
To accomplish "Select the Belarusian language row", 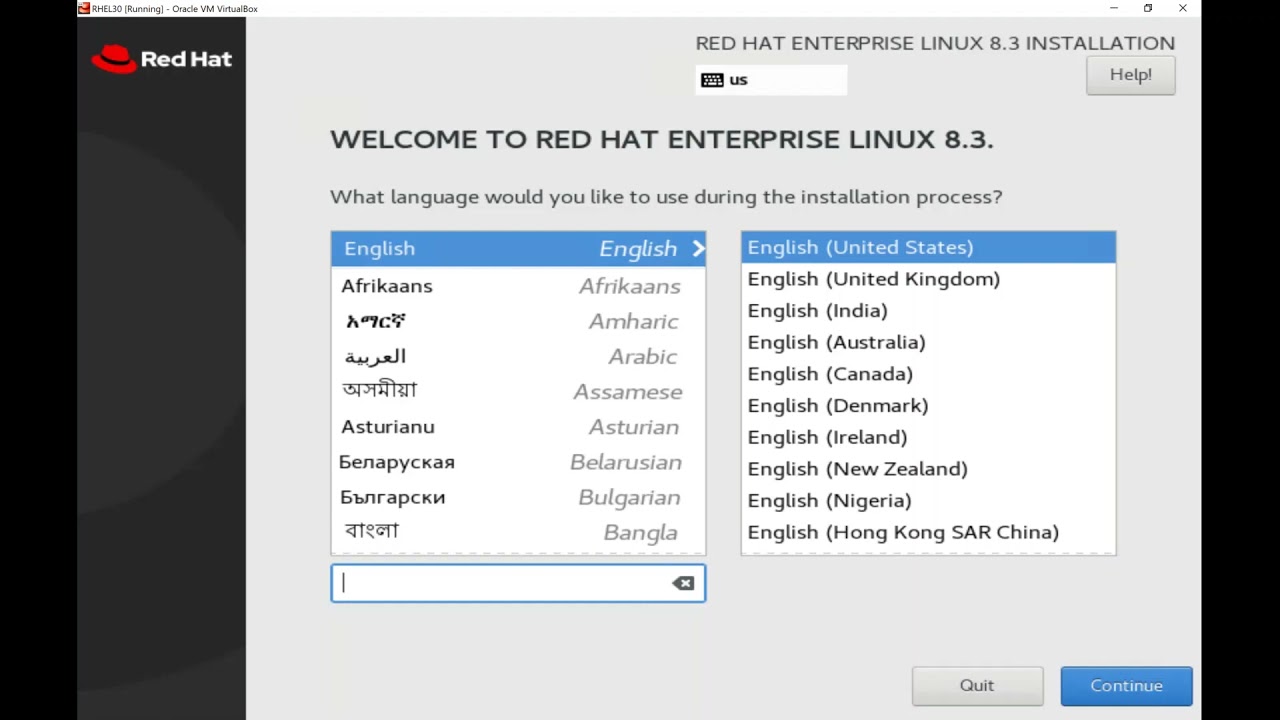I will [x=518, y=462].
